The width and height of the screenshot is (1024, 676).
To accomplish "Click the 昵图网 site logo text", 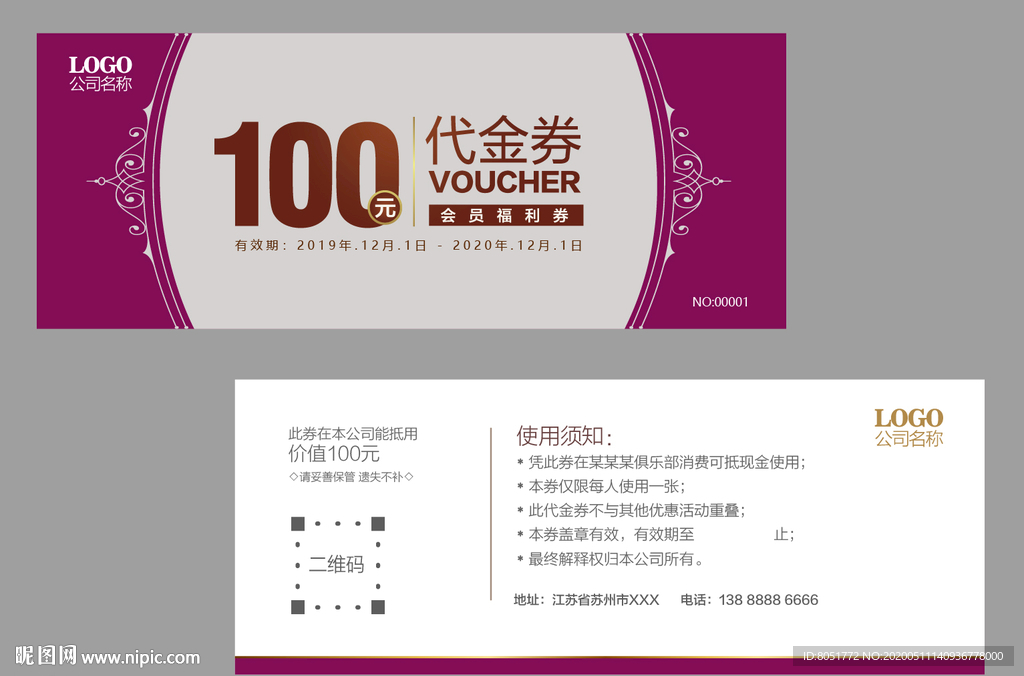I will pyautogui.click(x=46, y=655).
